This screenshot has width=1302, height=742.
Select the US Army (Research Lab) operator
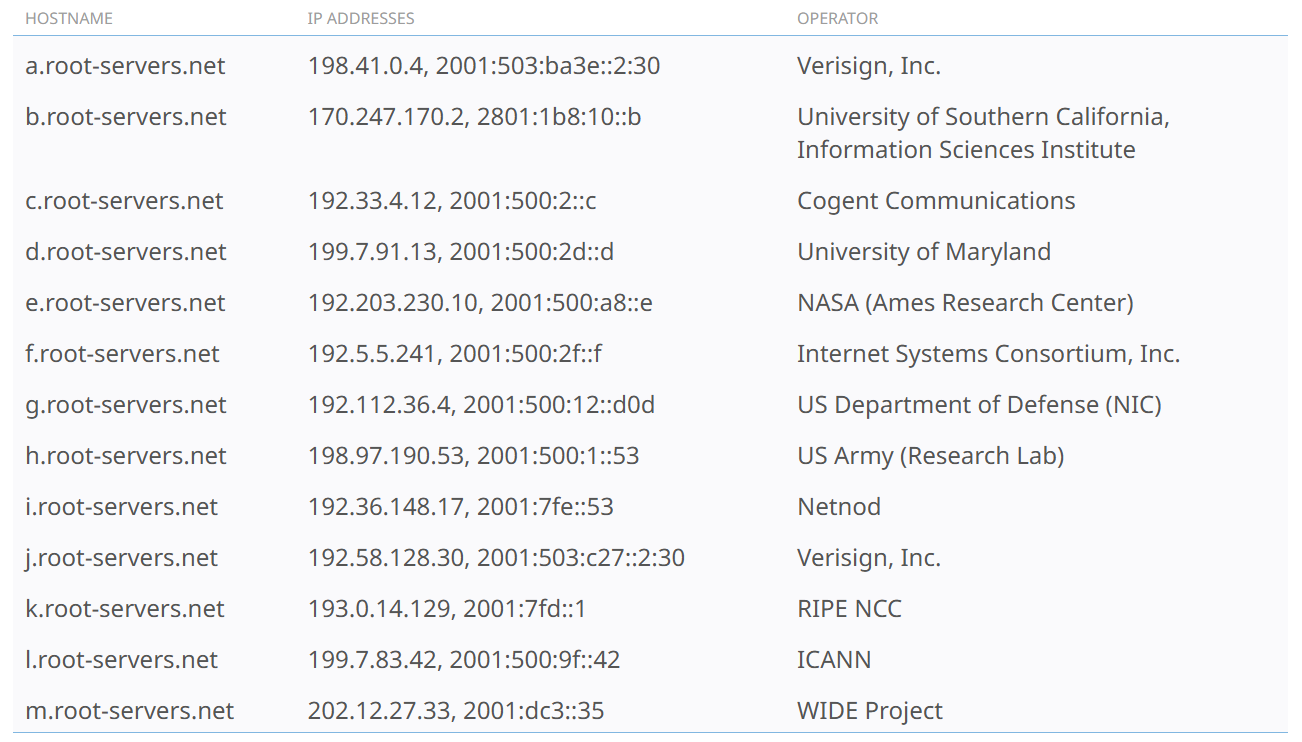click(930, 456)
